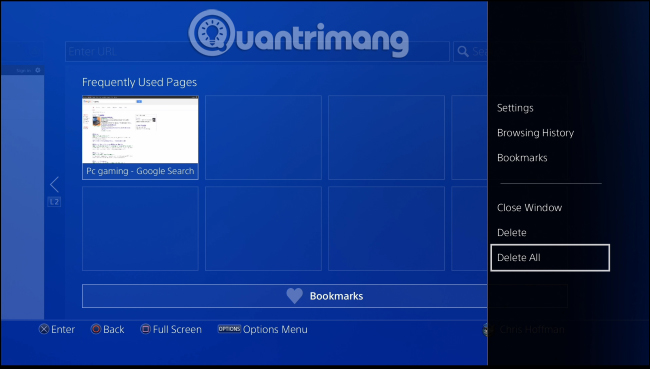Screen dimensions: 650x369
Task: Click the X Enter button hint
Action: coord(57,329)
